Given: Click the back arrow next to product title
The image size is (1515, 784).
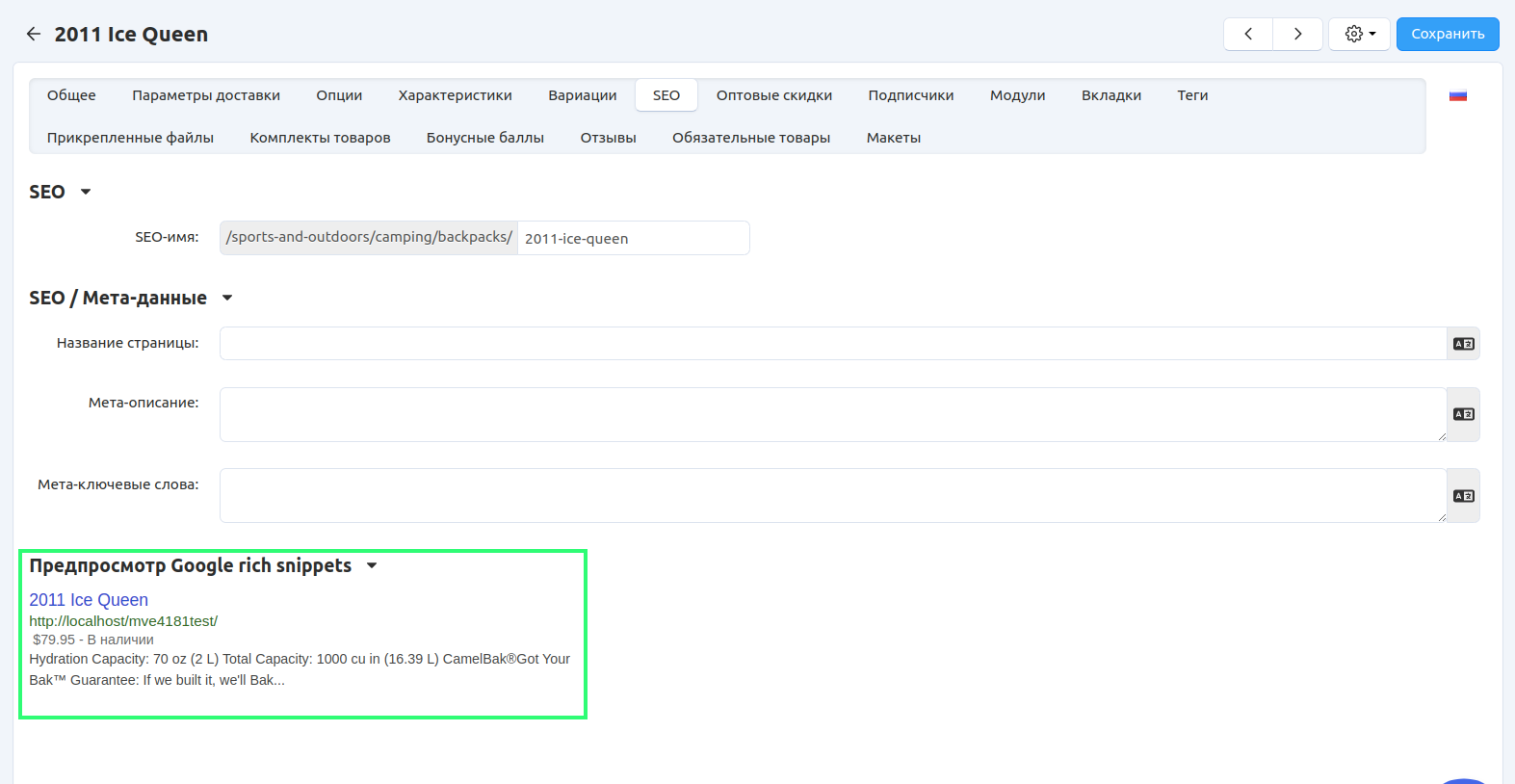Looking at the screenshot, I should click(34, 35).
